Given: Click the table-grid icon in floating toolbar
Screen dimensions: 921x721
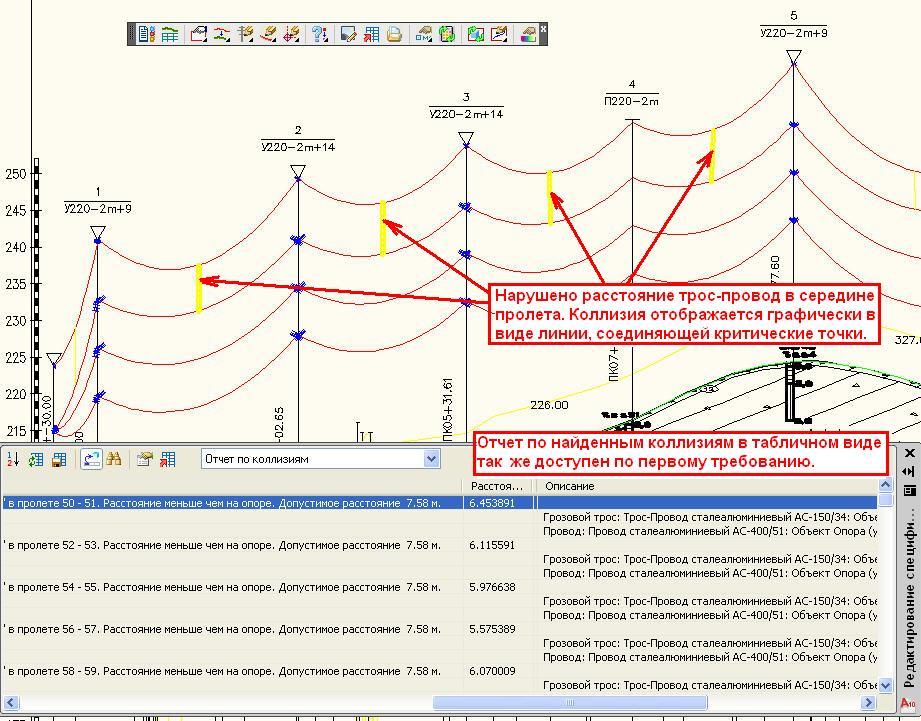Looking at the screenshot, I should [170, 34].
